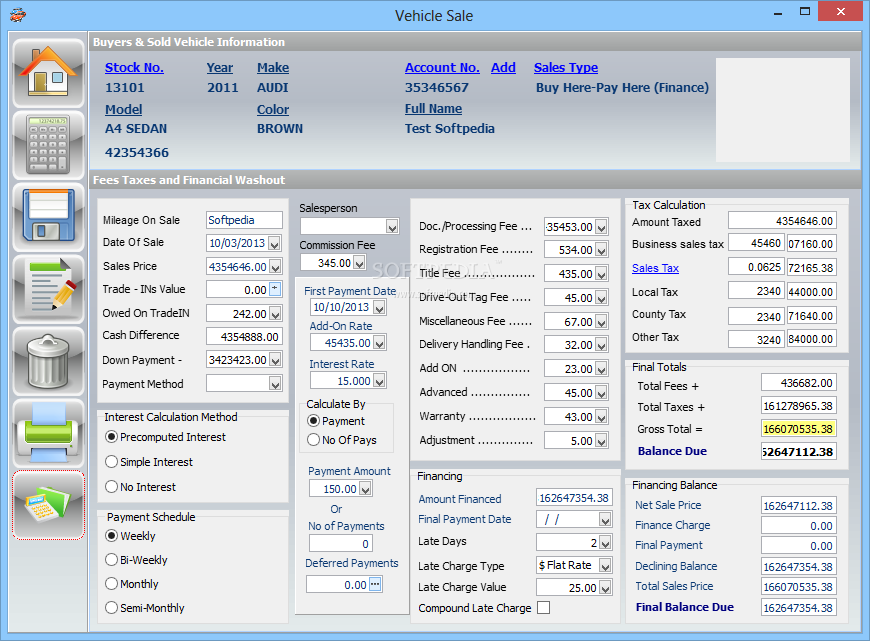Open the edit notepad pencil icon
This screenshot has height=641, width=870.
[x=48, y=289]
